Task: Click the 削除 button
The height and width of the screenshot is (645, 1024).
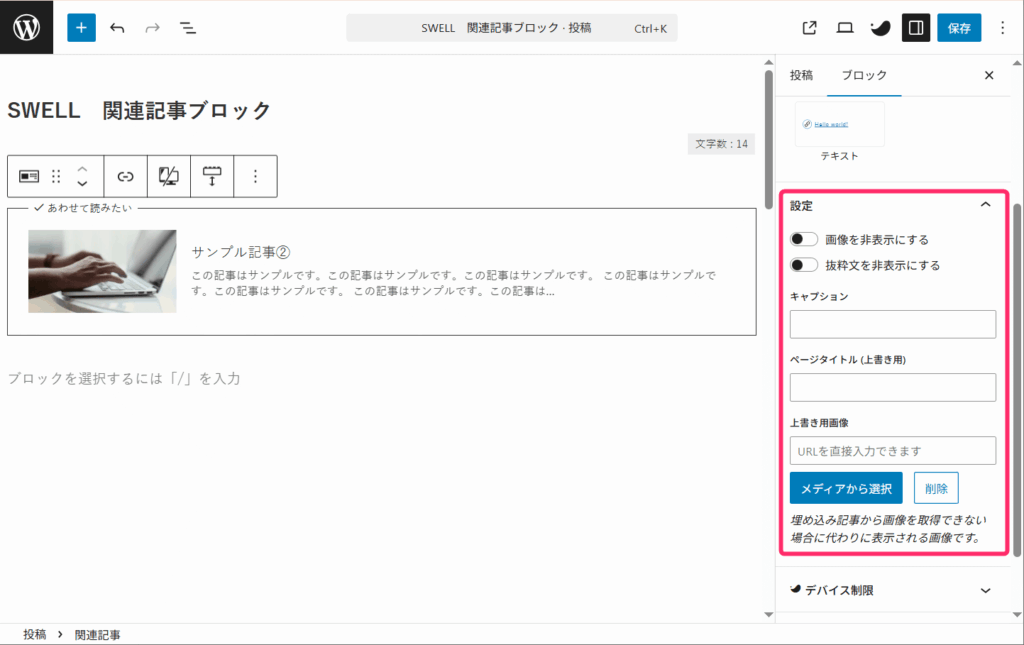Action: [936, 488]
